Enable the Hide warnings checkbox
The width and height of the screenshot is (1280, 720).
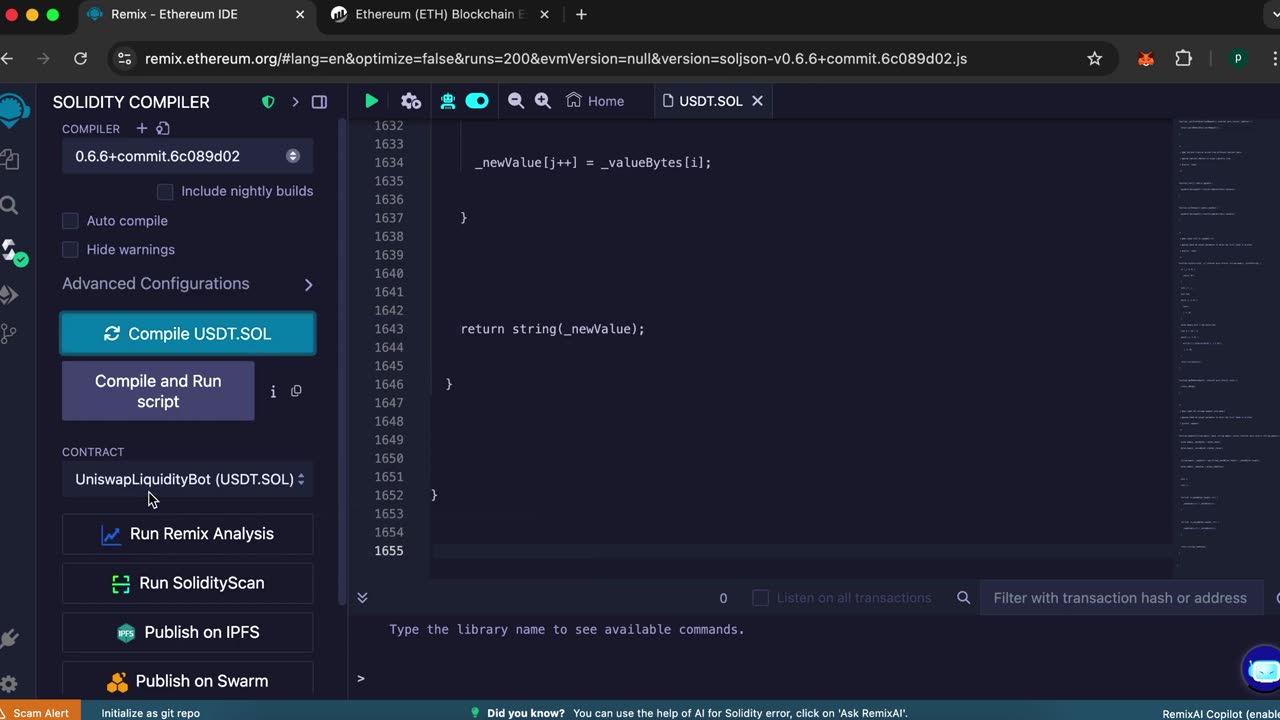(70, 250)
